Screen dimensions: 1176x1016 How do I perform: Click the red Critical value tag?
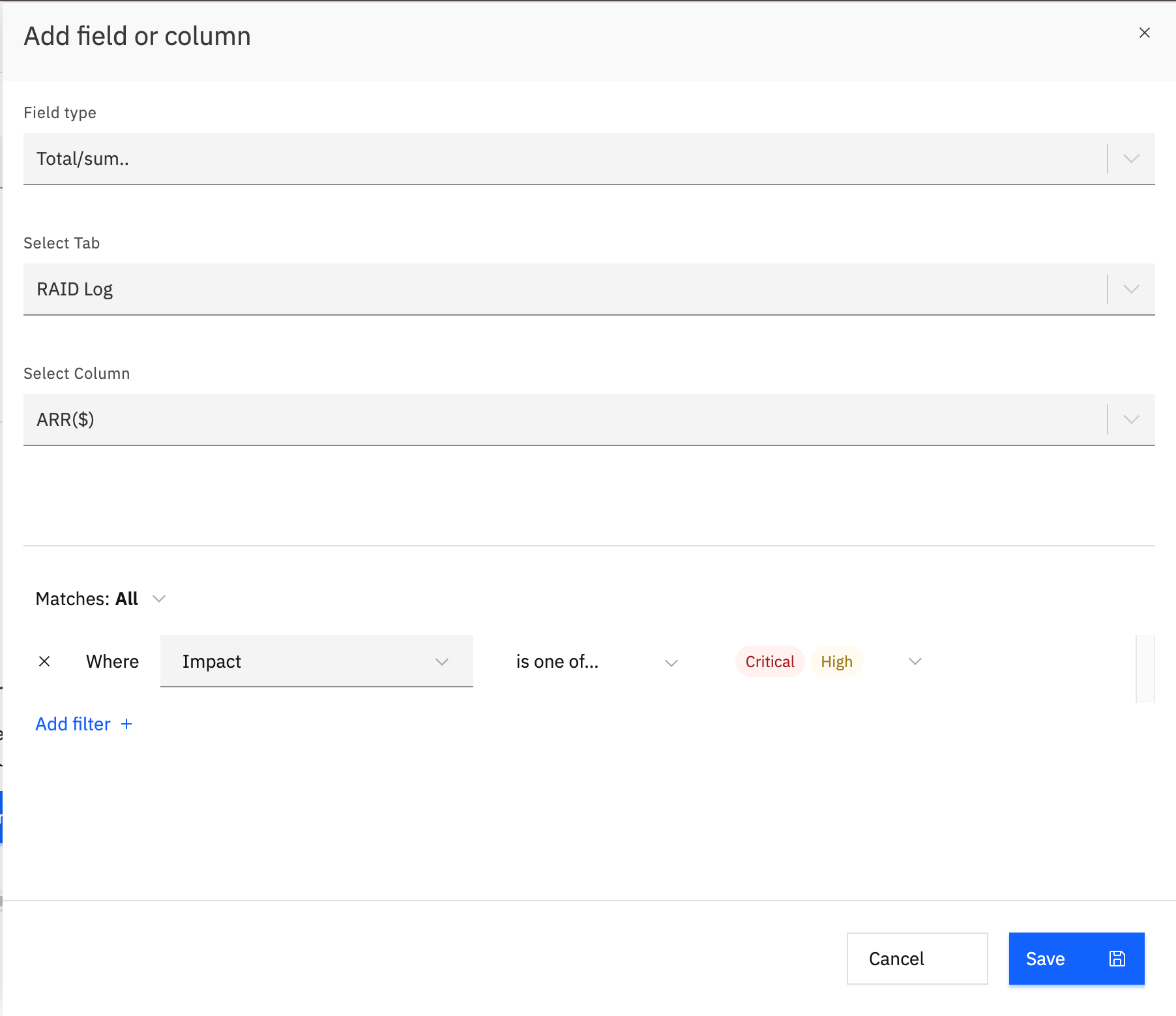(770, 661)
